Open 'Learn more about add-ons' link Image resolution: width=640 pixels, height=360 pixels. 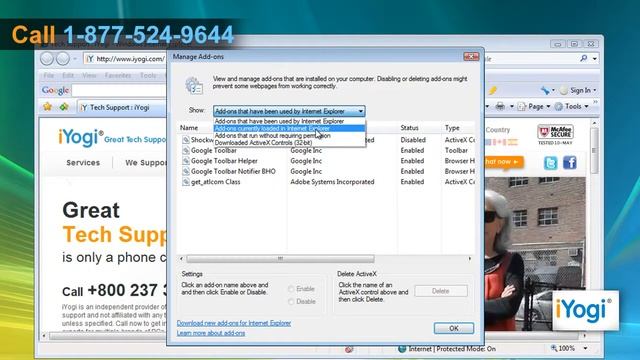(x=211, y=333)
